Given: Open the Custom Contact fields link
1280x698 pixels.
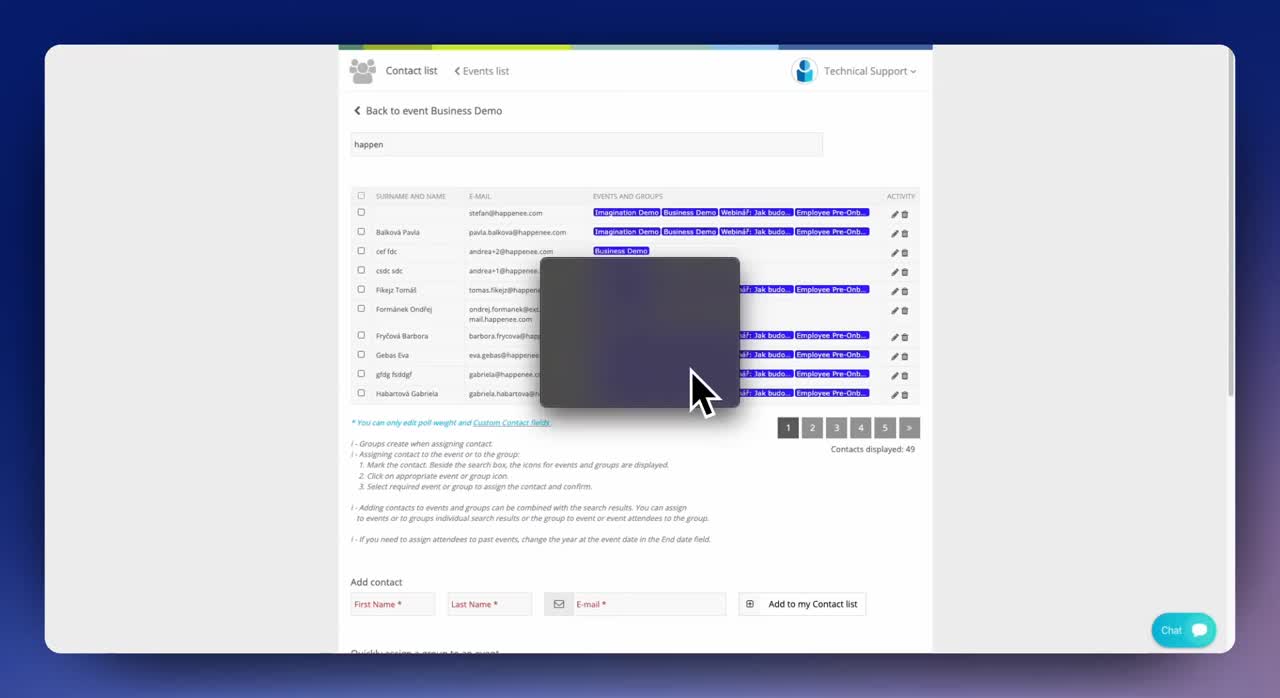Looking at the screenshot, I should (x=511, y=423).
